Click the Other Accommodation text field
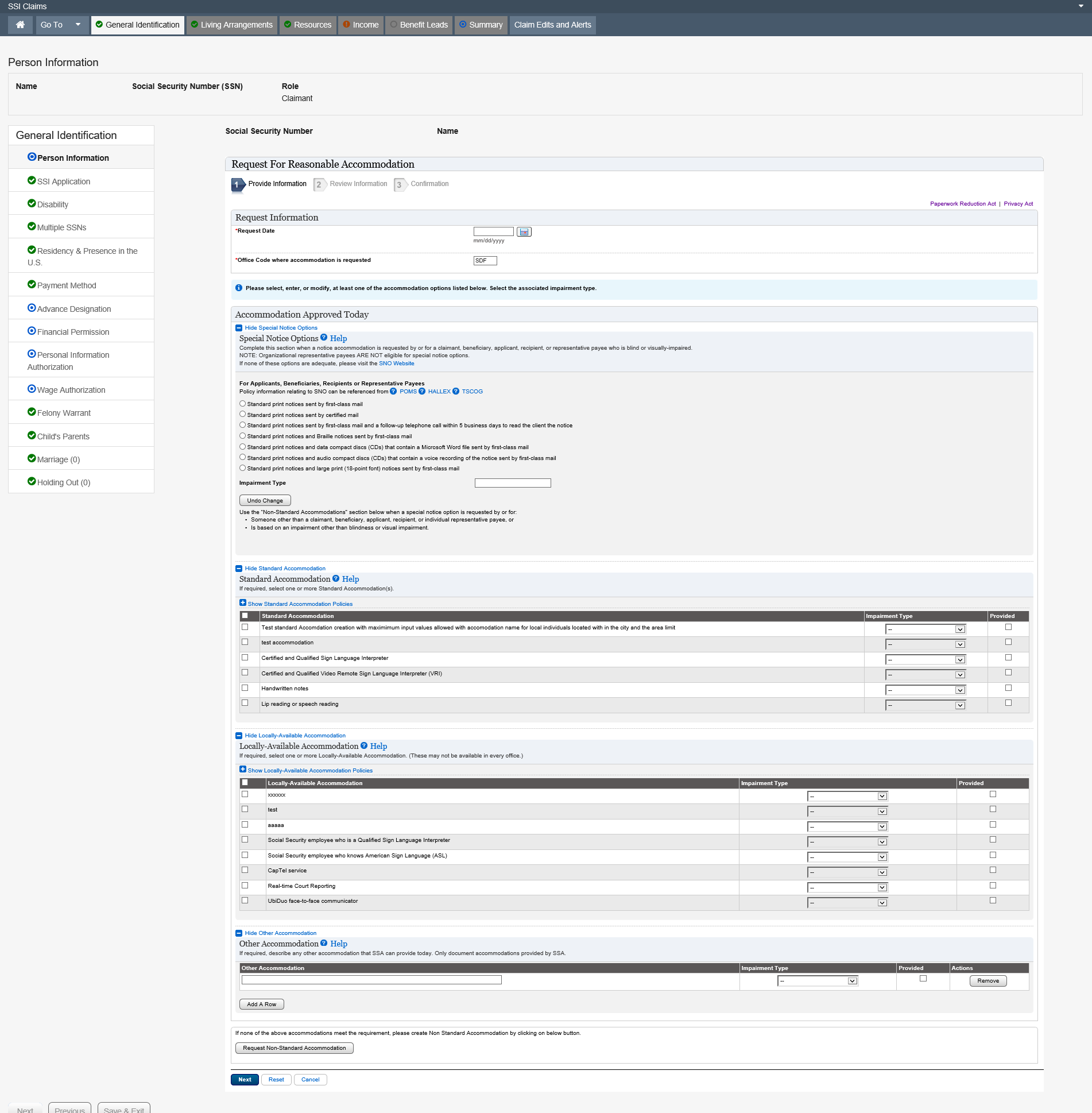Image resolution: width=1092 pixels, height=1113 pixels. (x=371, y=980)
